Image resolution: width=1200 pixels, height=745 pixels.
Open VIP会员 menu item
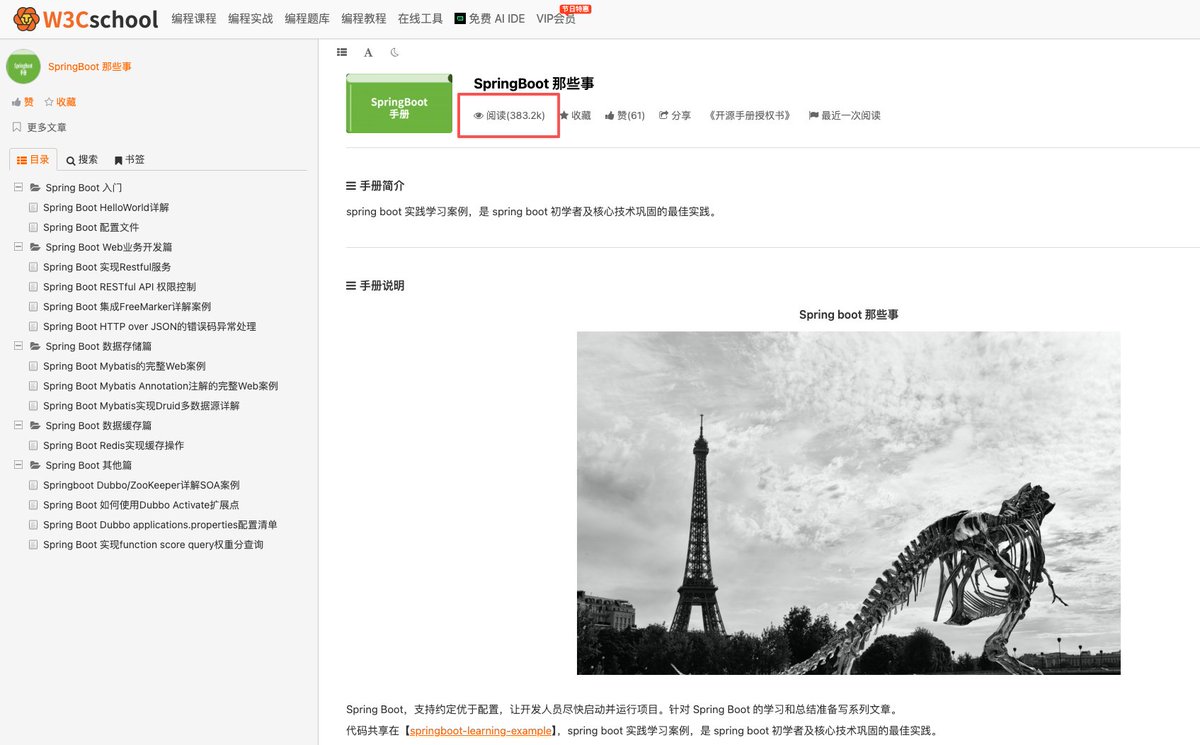(556, 19)
